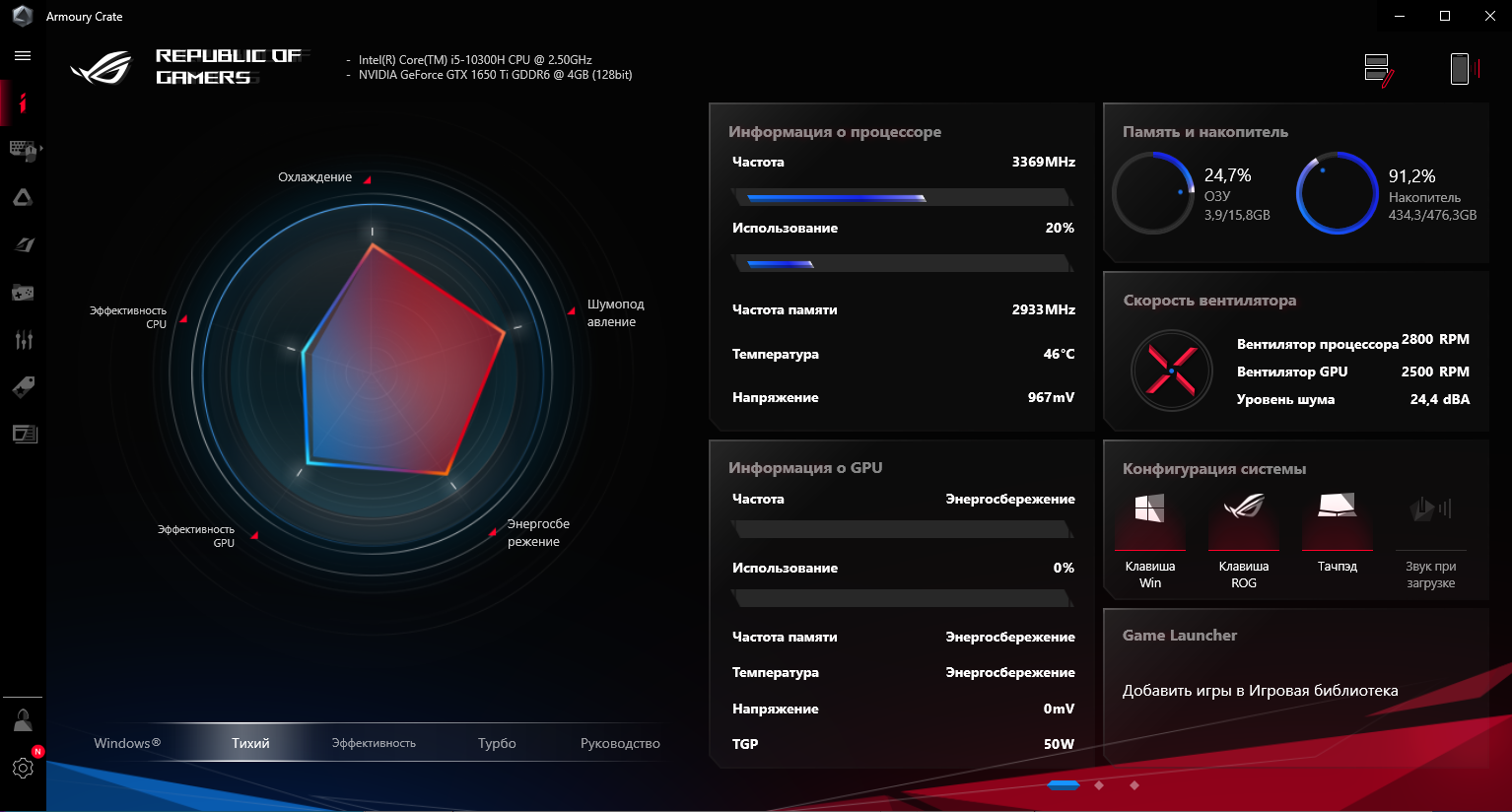Open the hamburger menu in the sidebar
This screenshot has height=812, width=1512.
23,56
